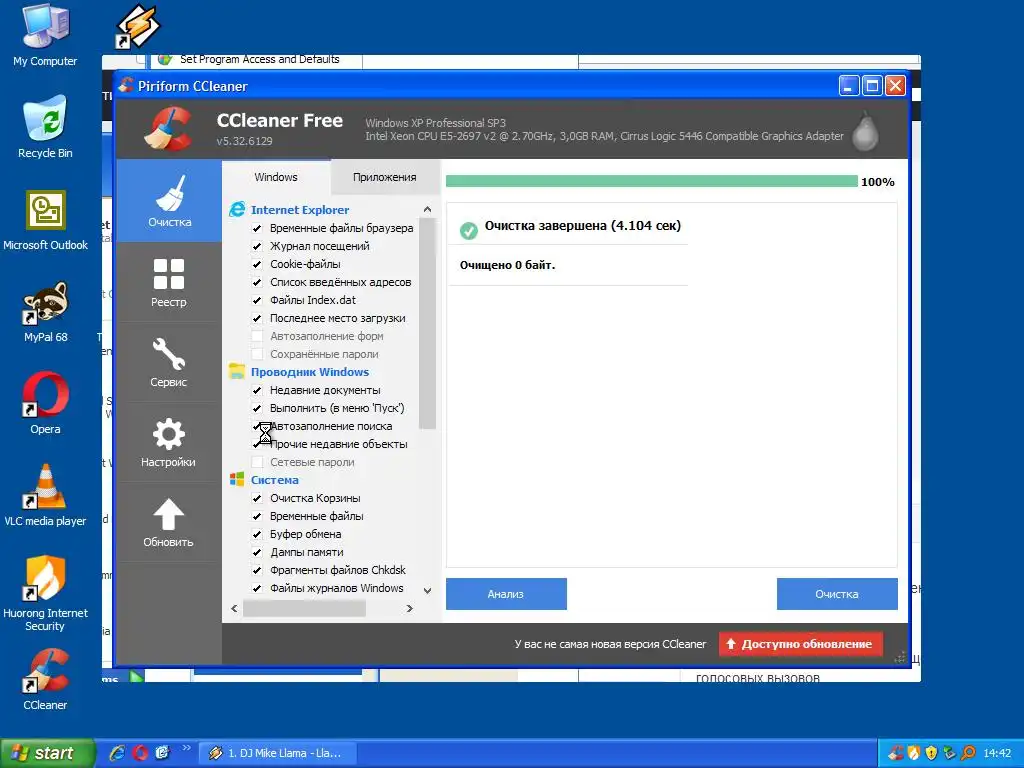Toggle Недавние документы checkbox
Image resolution: width=1024 pixels, height=768 pixels.
coord(257,391)
